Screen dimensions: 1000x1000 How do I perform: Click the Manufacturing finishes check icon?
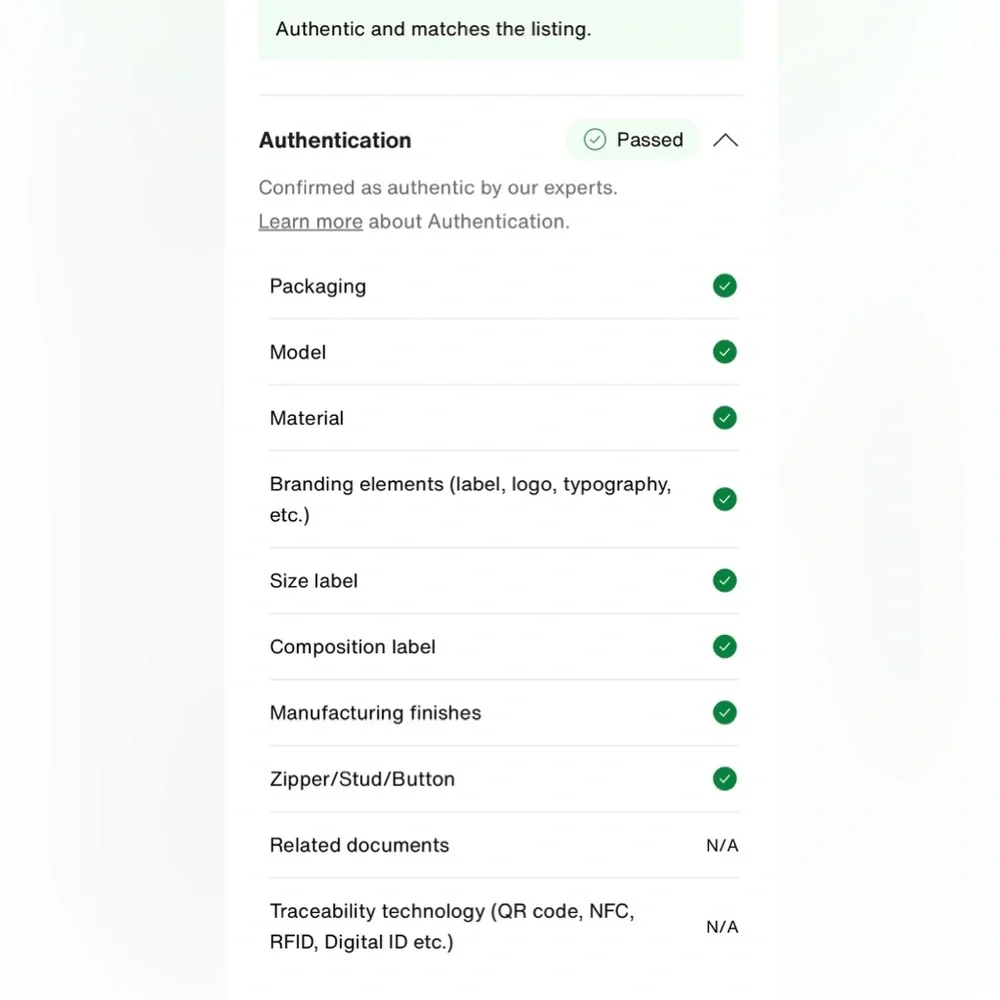725,713
